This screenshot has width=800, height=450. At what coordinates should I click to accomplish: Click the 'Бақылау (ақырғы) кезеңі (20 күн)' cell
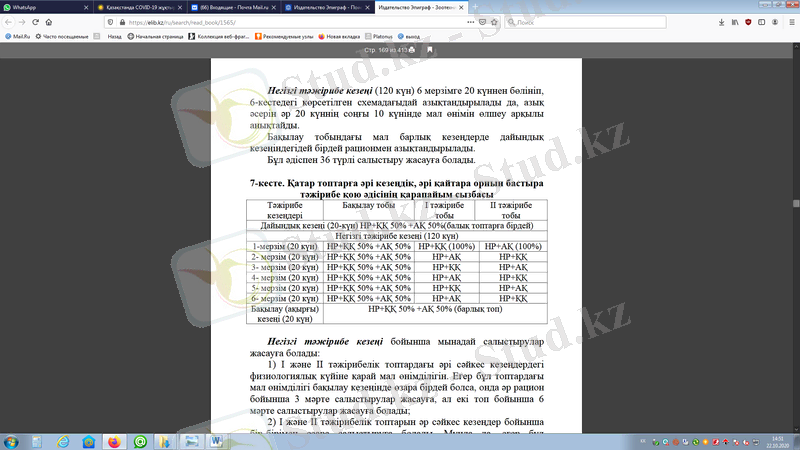(285, 314)
